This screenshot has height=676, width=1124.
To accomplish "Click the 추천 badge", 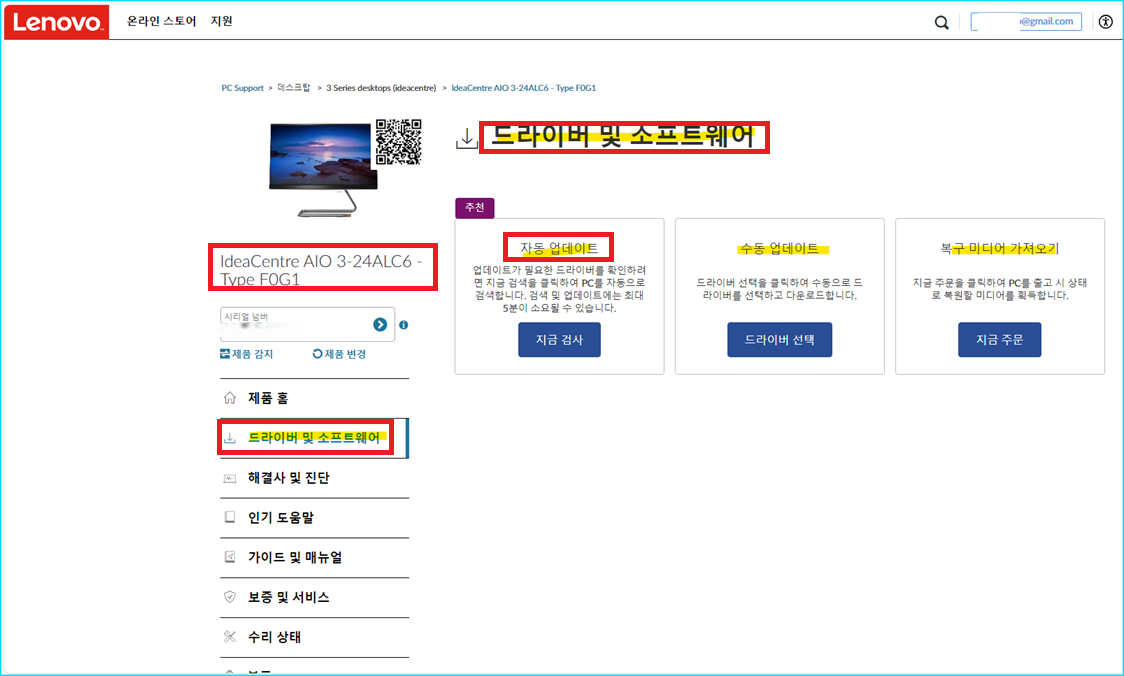I will (475, 207).
